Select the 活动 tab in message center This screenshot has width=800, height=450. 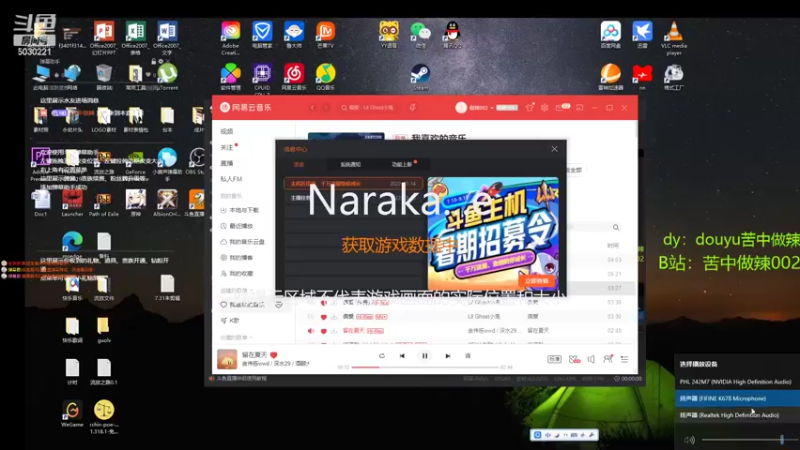(299, 164)
